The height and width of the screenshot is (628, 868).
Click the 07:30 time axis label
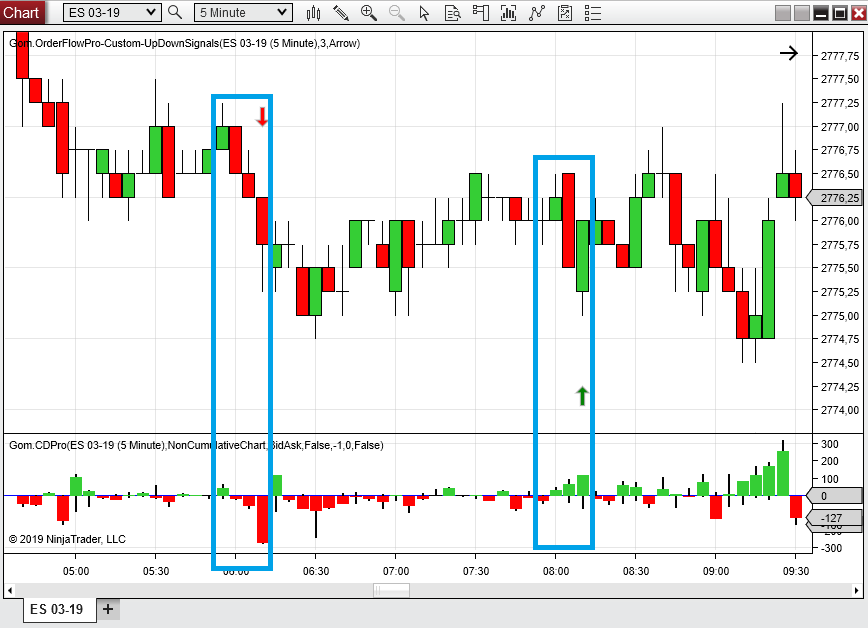(x=476, y=571)
